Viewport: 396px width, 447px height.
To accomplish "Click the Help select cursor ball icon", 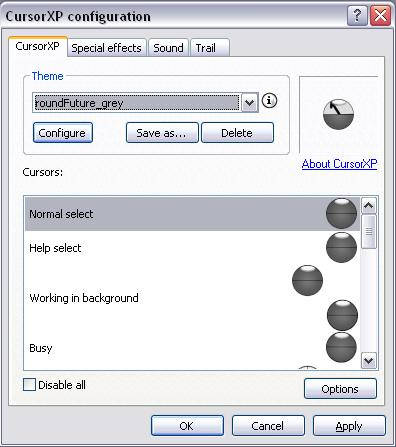I will pyautogui.click(x=341, y=247).
